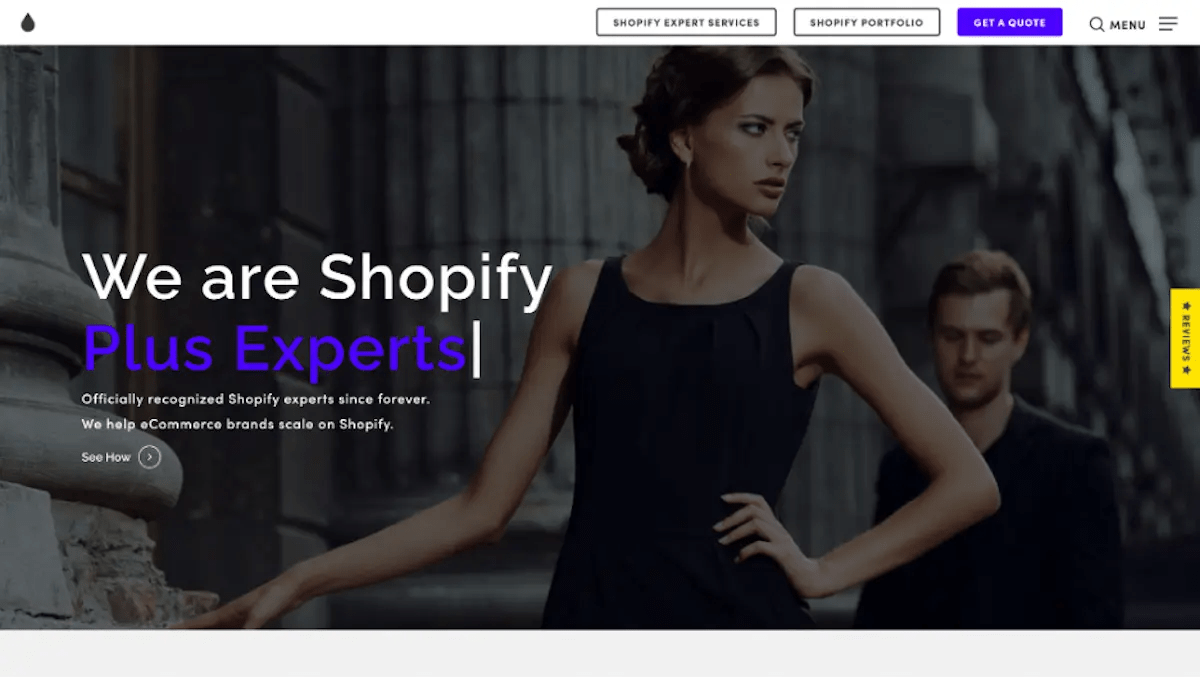Open Shopify Expert Services

click(686, 22)
